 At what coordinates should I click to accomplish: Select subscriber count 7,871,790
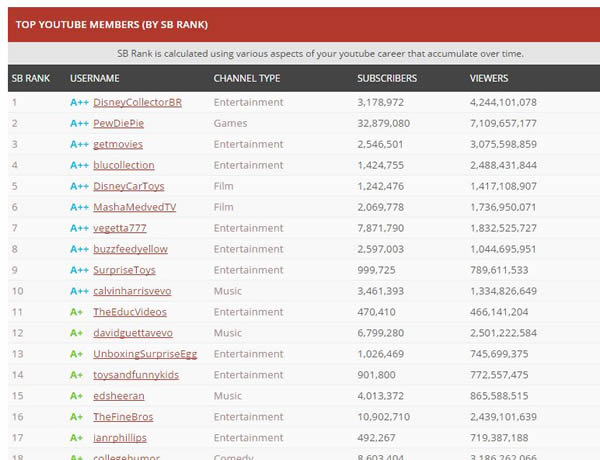pos(380,228)
